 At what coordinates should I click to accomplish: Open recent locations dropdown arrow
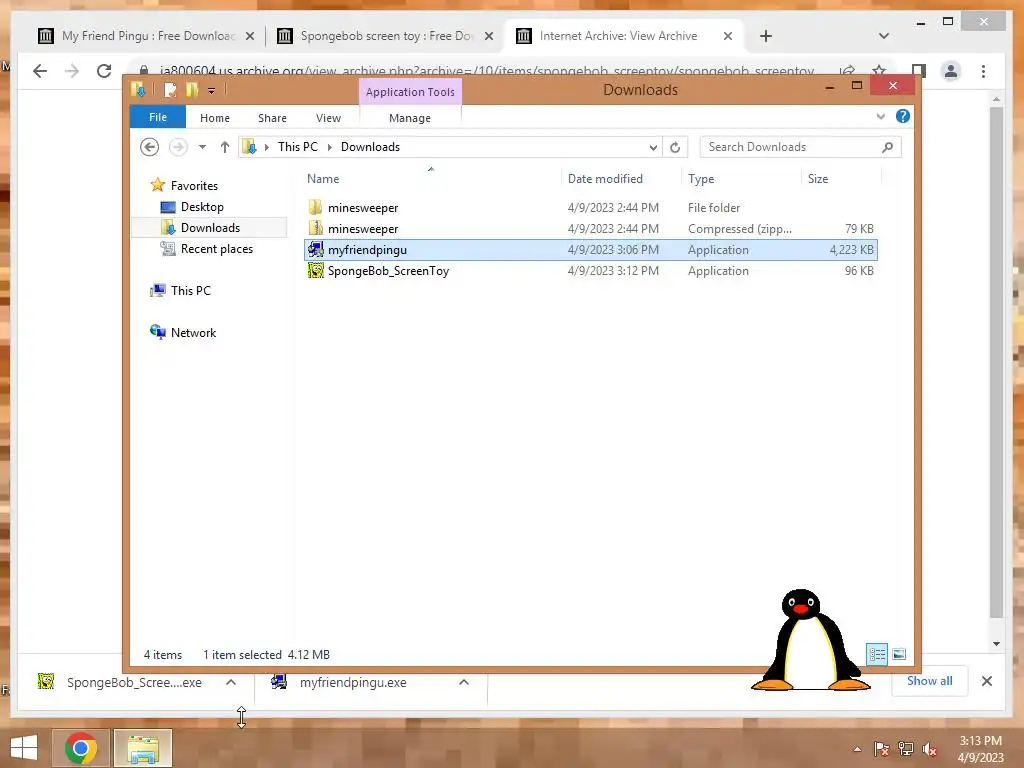coord(202,147)
